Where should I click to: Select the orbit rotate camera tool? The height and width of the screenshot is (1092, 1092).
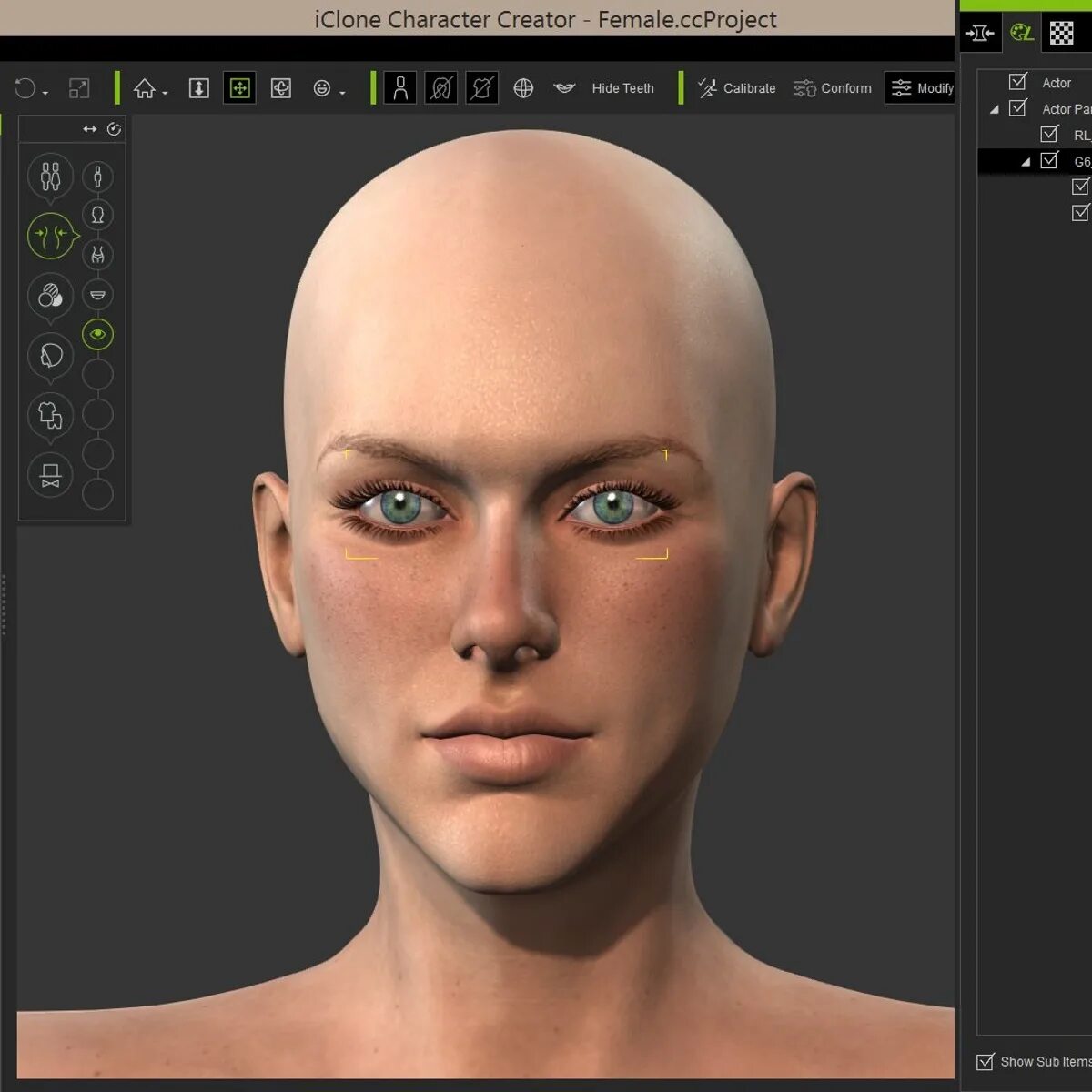click(x=281, y=88)
